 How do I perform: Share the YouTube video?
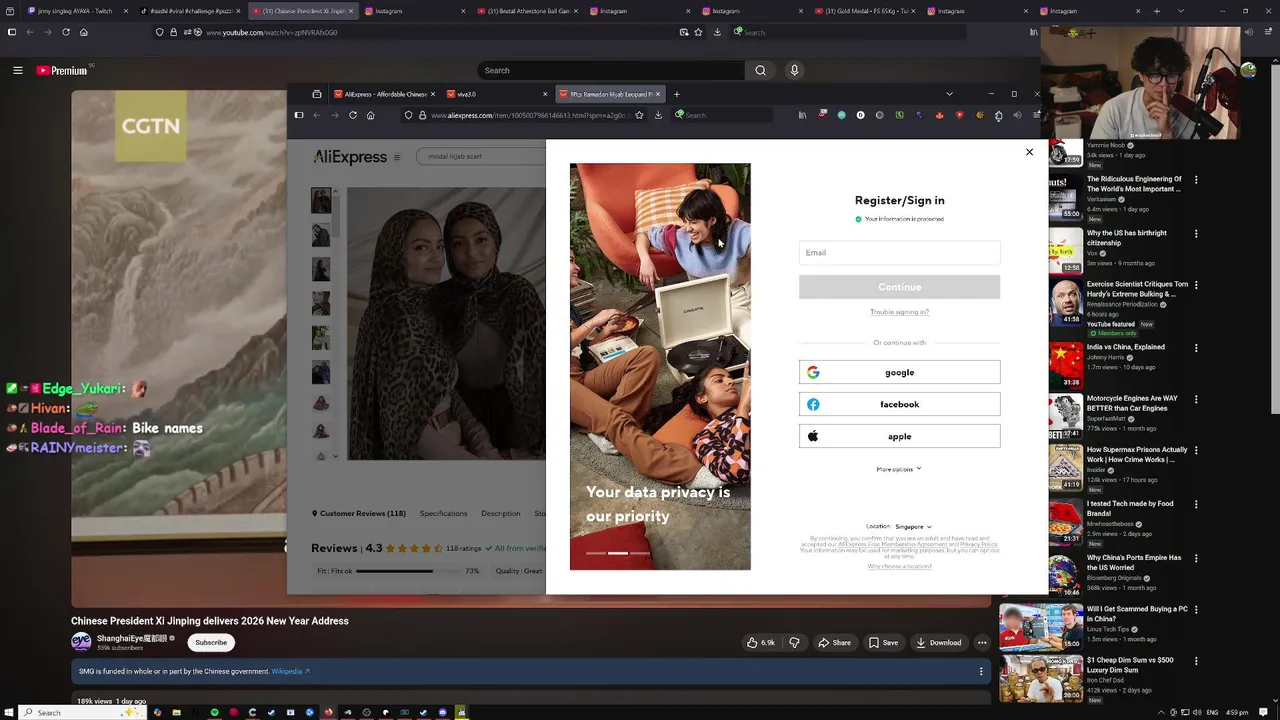pos(834,643)
